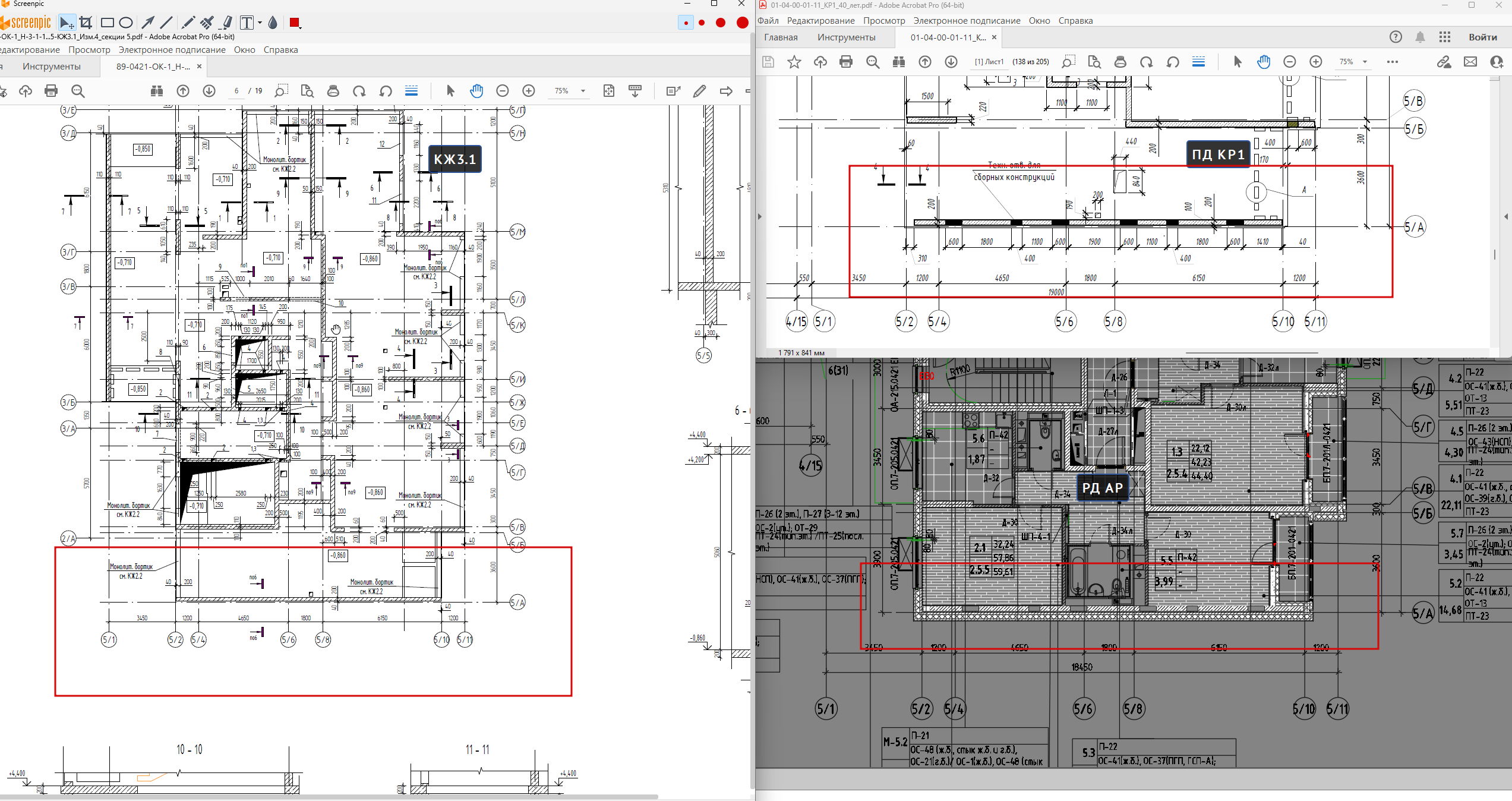This screenshot has width=1512, height=801.
Task: Select smallest red dot line thickness
Action: pos(686,23)
